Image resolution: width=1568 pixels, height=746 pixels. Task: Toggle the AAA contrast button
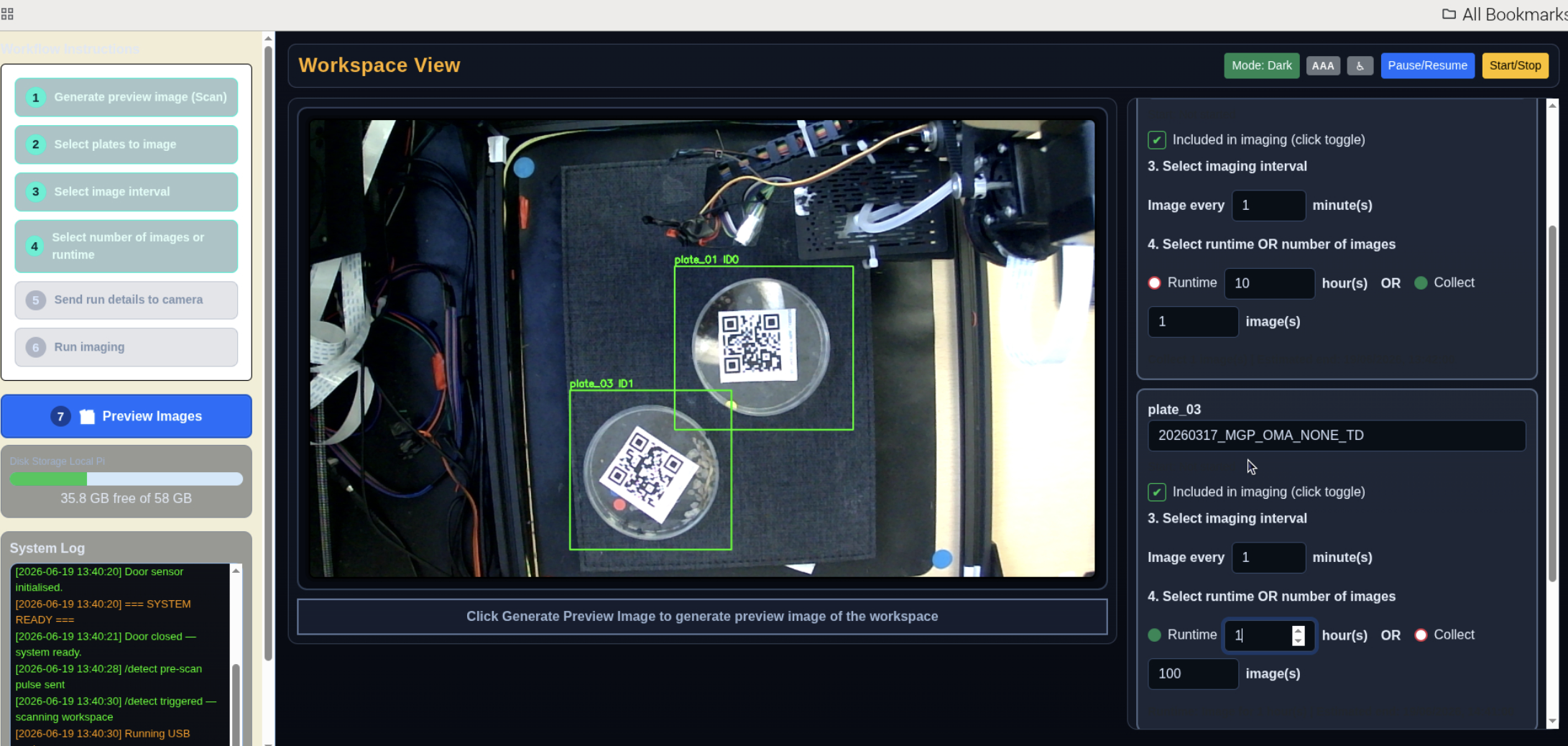pyautogui.click(x=1322, y=65)
